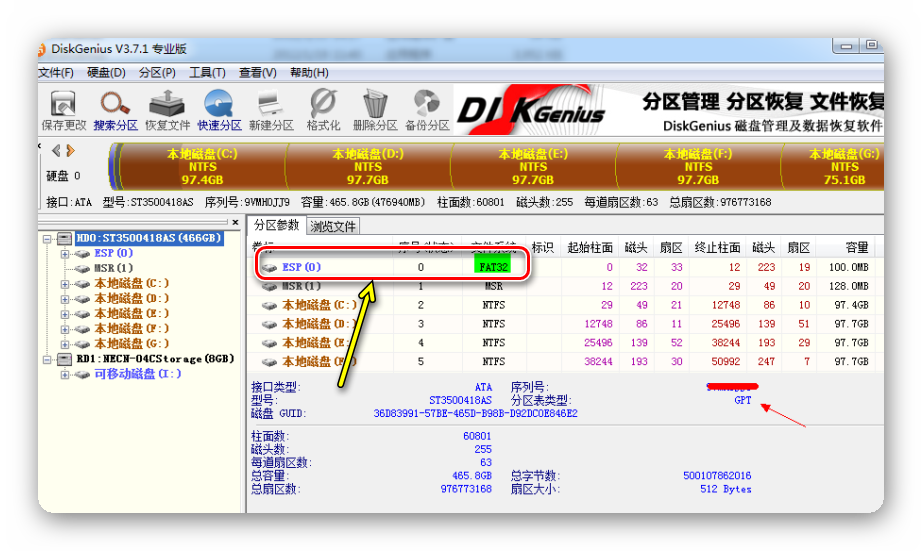Image resolution: width=922 pixels, height=551 pixels.
Task: Select 本地磁盘 (G:) in the disk tree
Action: (x=132, y=343)
